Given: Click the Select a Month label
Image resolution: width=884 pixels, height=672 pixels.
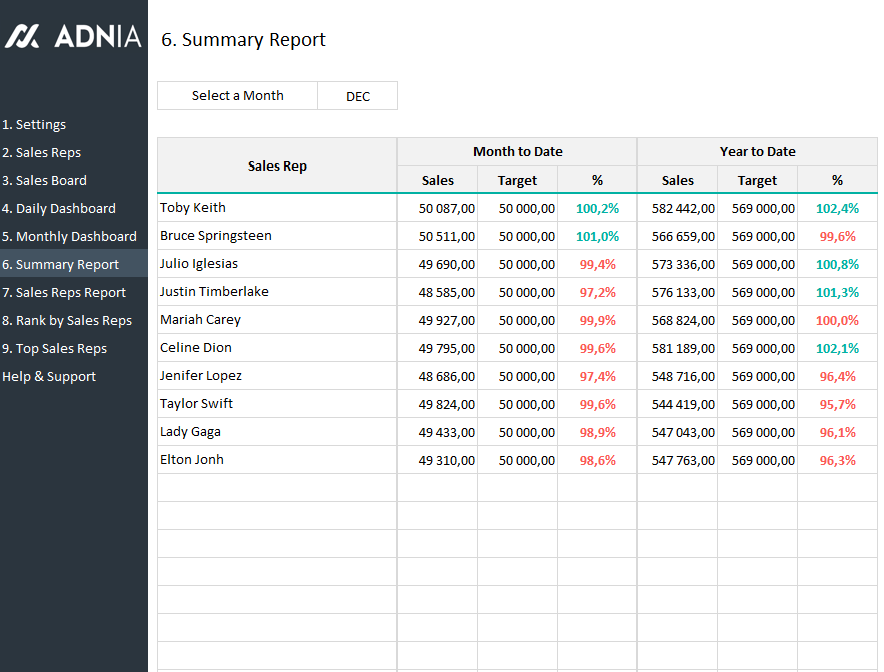Looking at the screenshot, I should click(238, 96).
